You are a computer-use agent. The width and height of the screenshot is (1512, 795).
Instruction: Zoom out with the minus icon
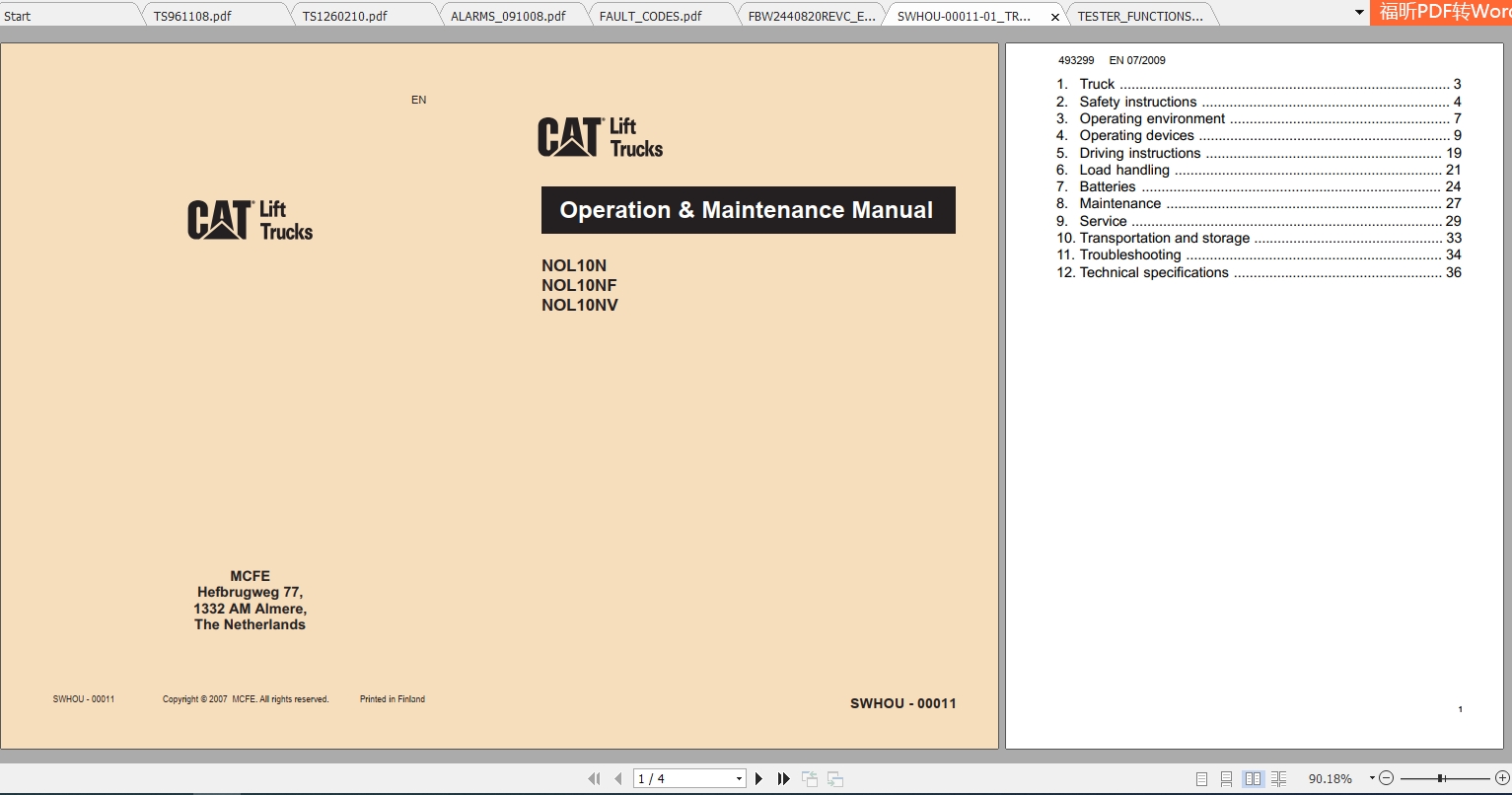coord(1387,778)
